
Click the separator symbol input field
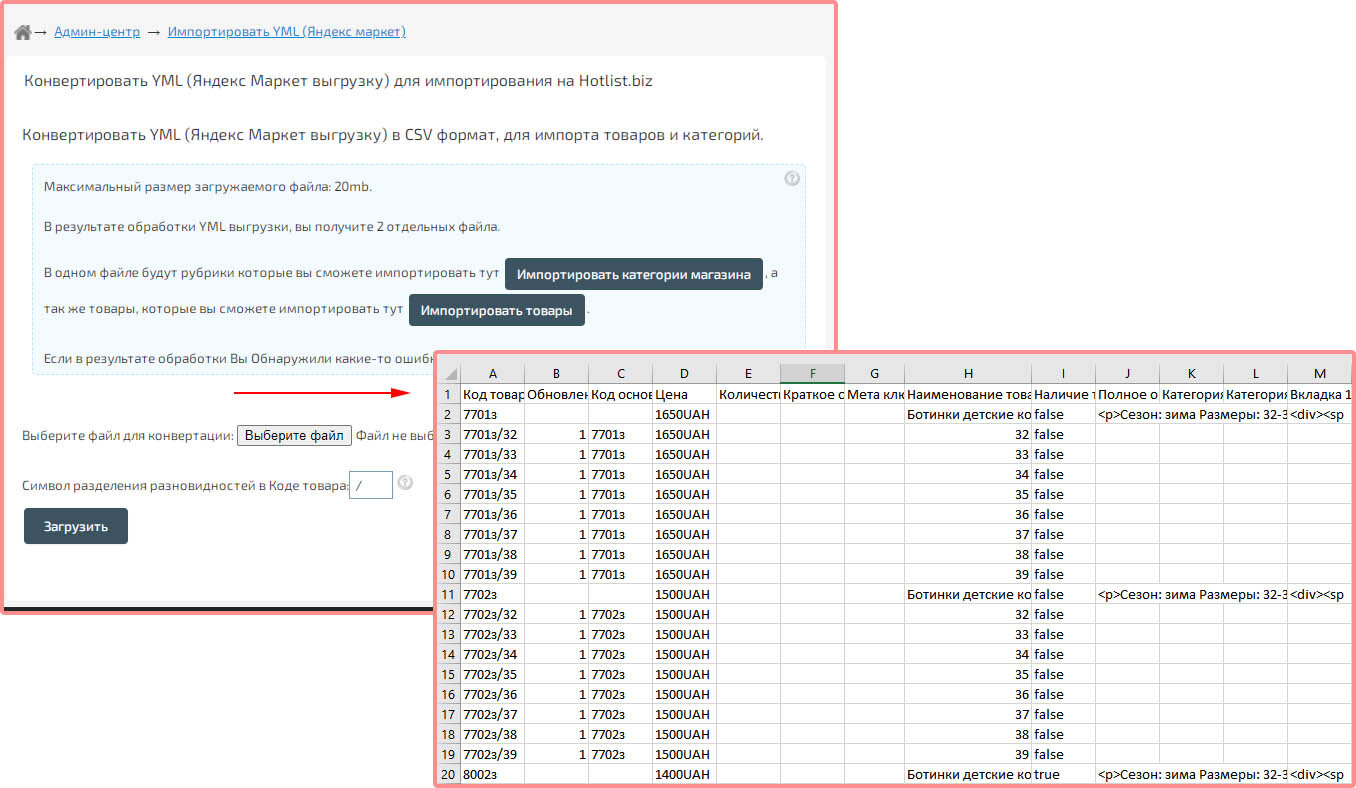coord(370,485)
